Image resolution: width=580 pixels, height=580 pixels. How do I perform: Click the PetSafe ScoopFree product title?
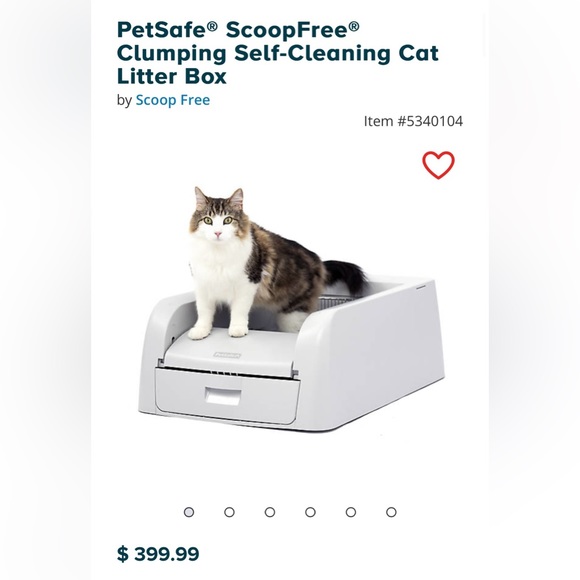click(x=277, y=53)
